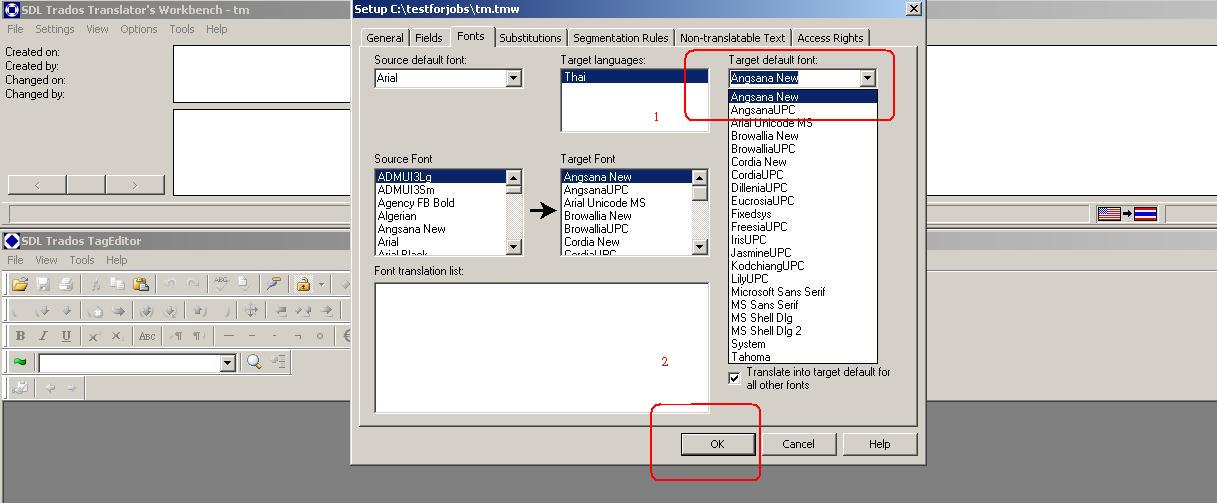Open Workbench Settings menu
Viewport: 1217px width, 503px height.
[x=55, y=29]
